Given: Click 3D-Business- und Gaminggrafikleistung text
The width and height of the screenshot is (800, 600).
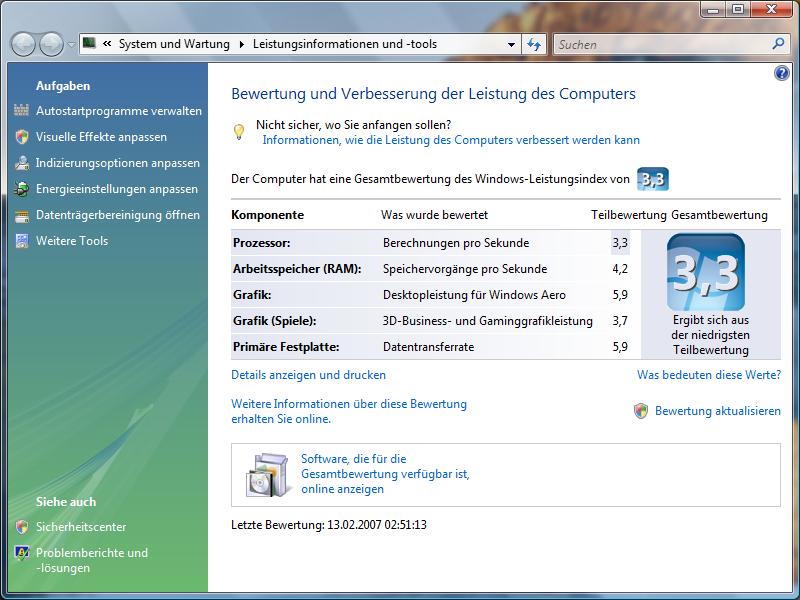Looking at the screenshot, I should click(x=487, y=321).
